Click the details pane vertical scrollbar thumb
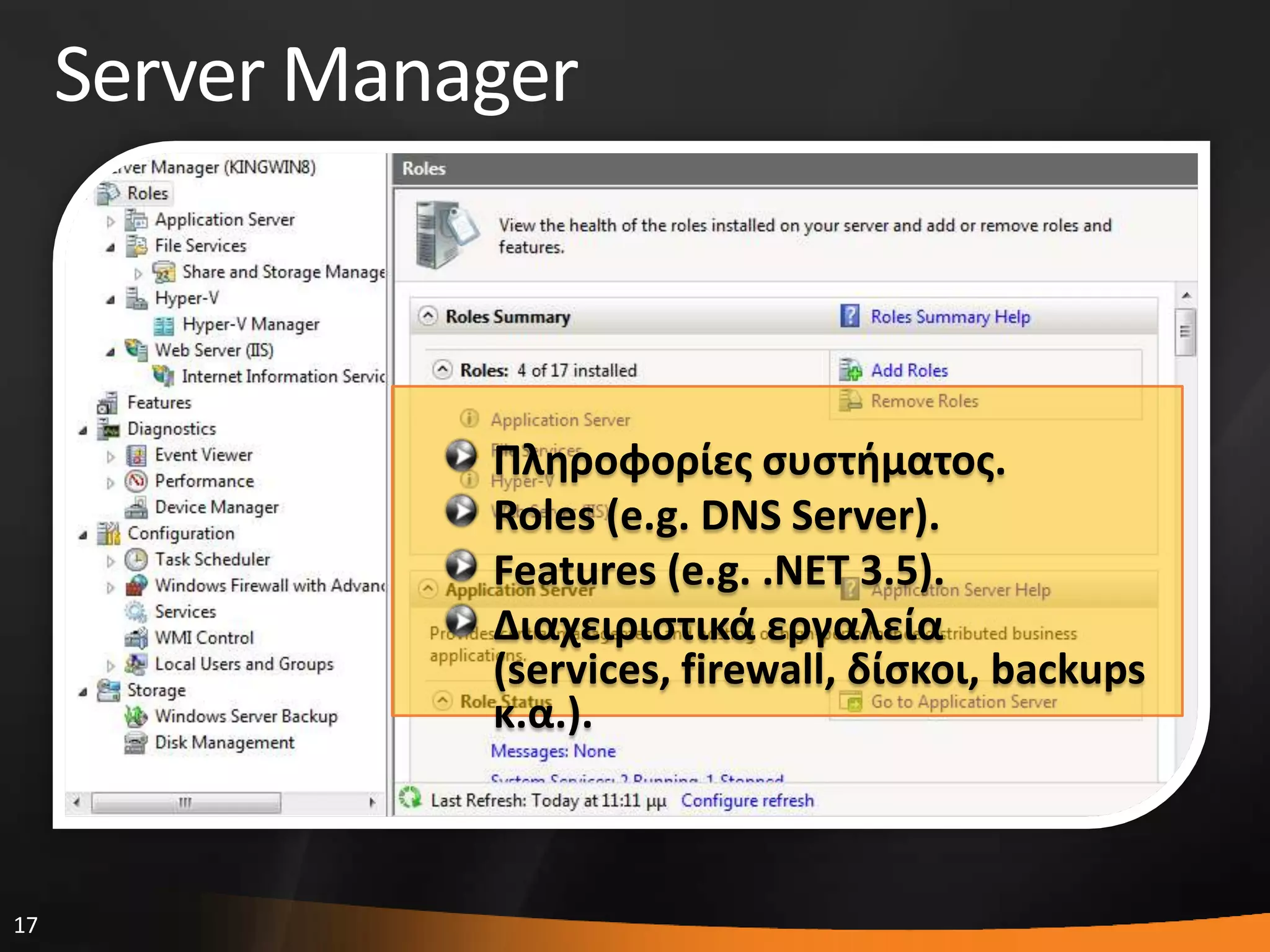Viewport: 1270px width, 952px height. point(1186,332)
